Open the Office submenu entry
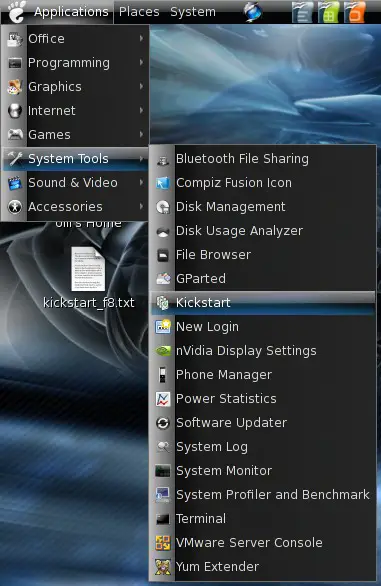 (75, 39)
